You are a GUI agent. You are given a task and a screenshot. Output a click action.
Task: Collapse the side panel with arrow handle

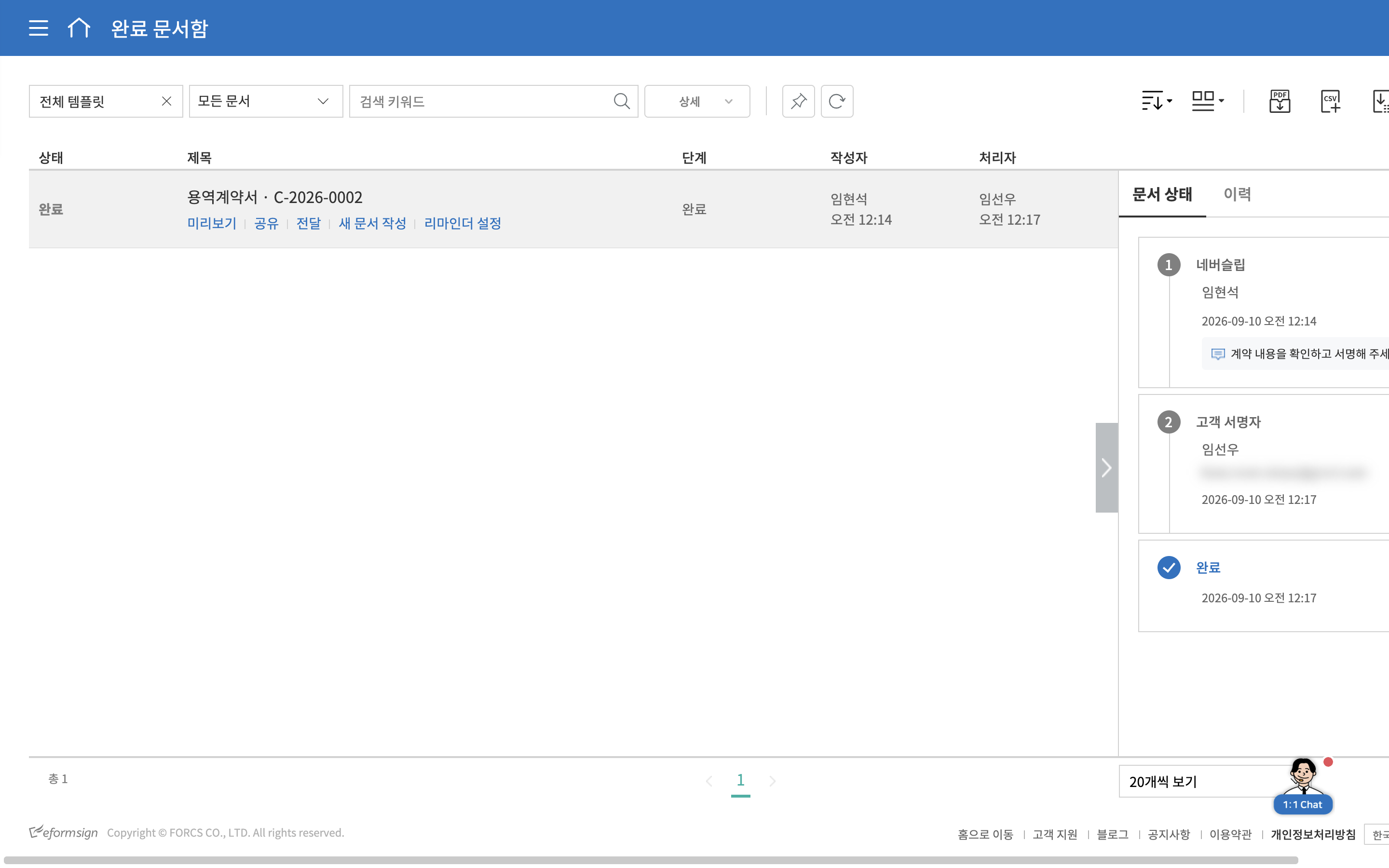click(x=1106, y=467)
